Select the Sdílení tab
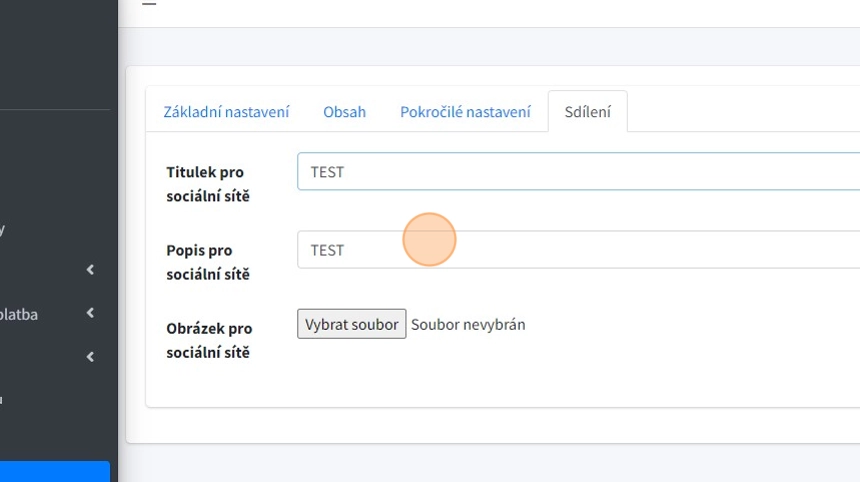This screenshot has height=482, width=860. (x=587, y=112)
